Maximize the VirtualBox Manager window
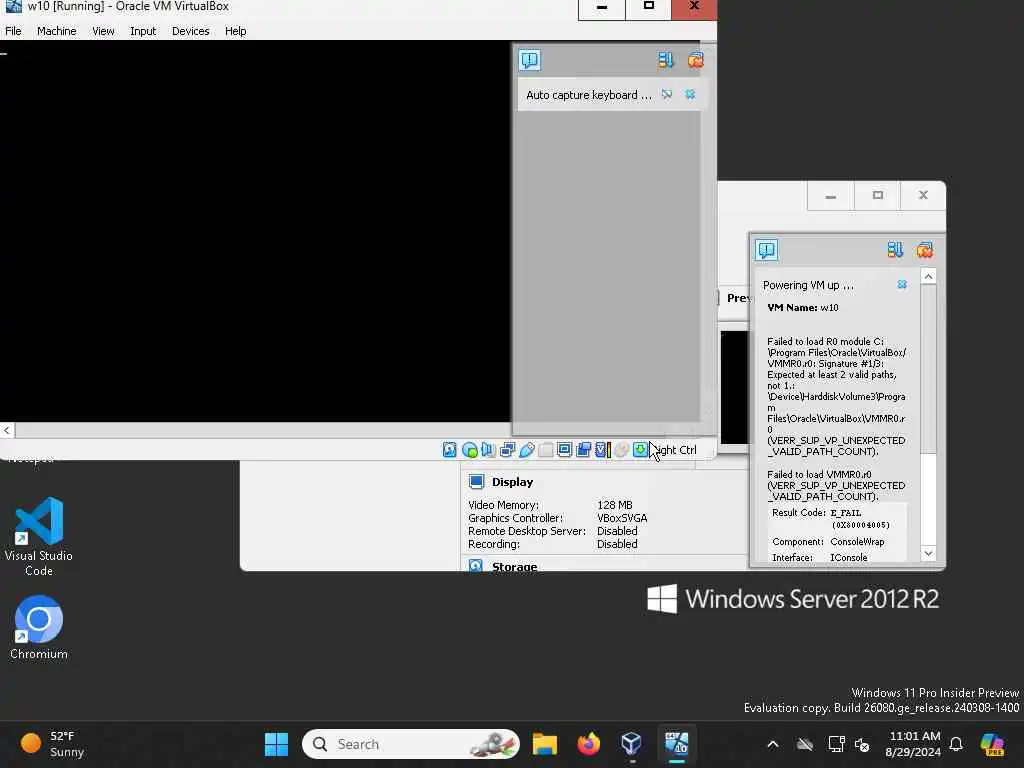Screen dimensions: 1024x768 tap(877, 196)
